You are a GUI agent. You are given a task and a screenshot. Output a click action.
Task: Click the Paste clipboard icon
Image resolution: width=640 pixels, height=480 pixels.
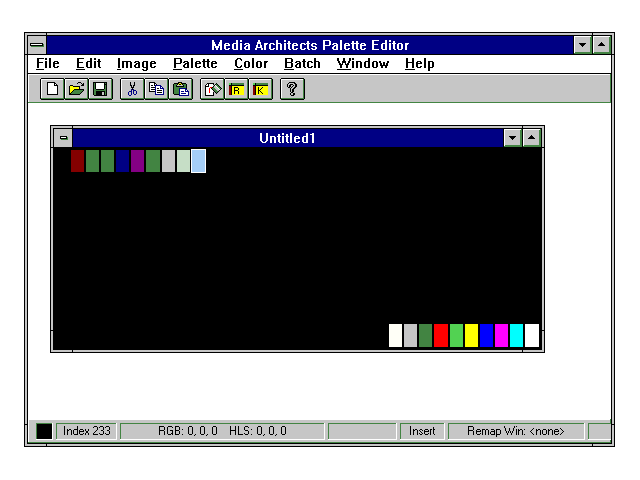180,89
